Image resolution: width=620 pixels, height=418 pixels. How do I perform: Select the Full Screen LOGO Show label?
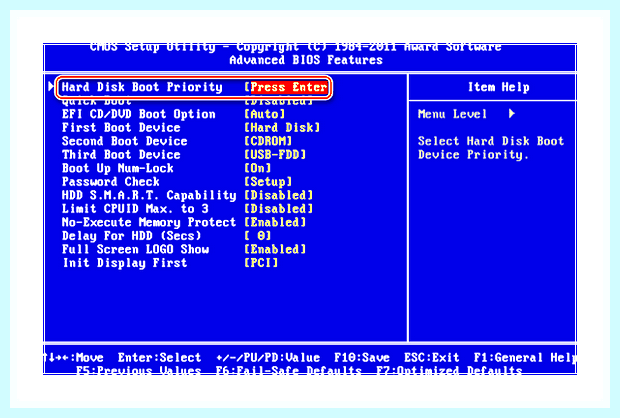pos(135,249)
